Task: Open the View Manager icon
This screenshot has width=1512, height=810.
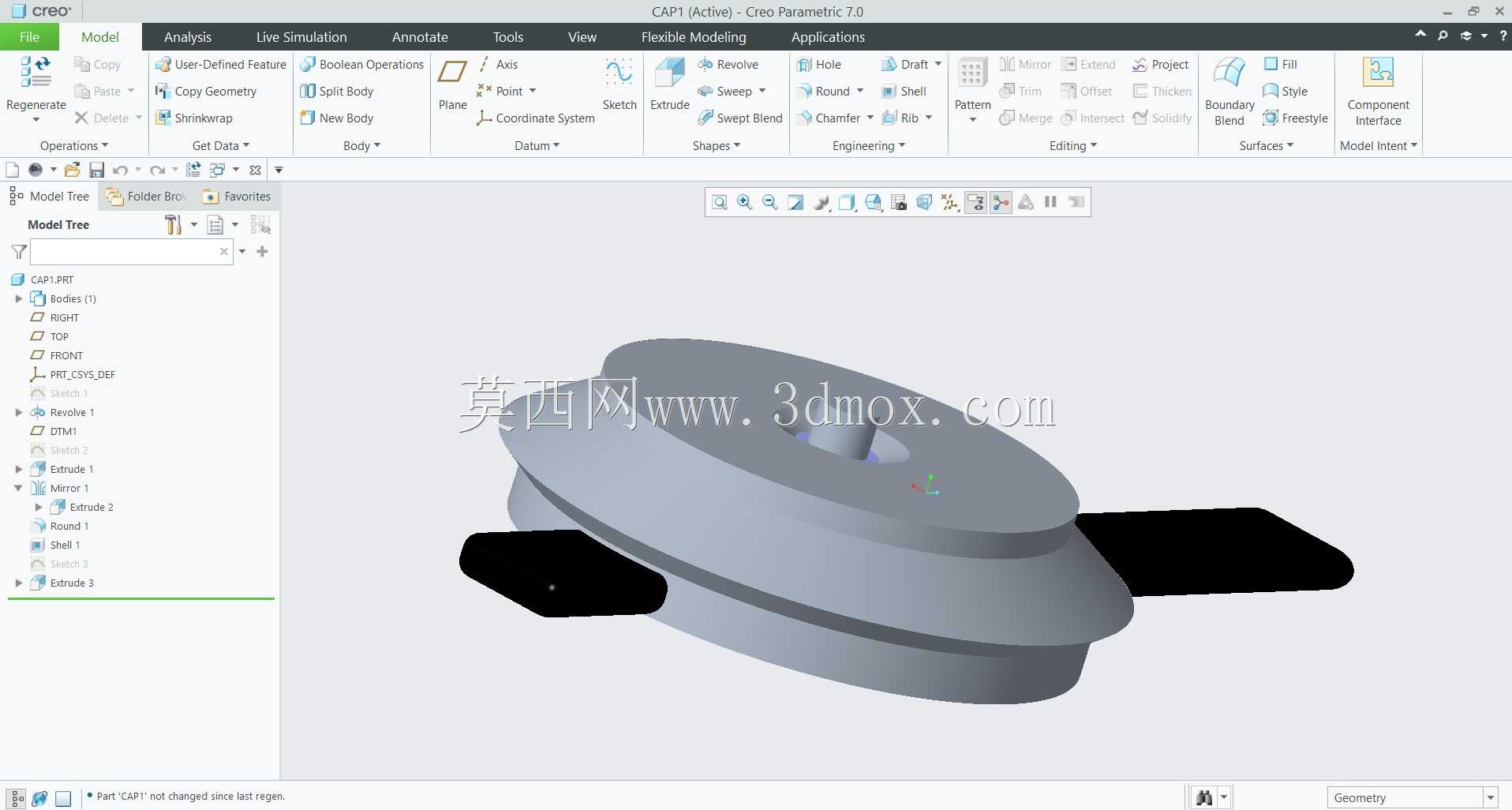Action: click(899, 203)
